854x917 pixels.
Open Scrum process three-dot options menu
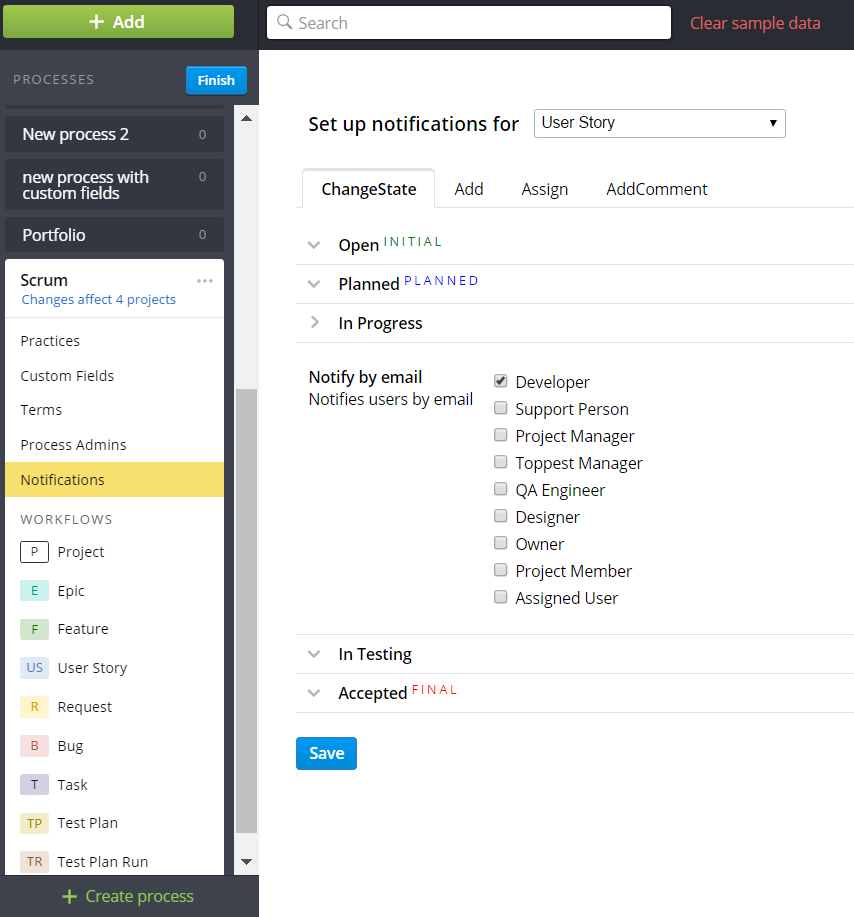(205, 281)
